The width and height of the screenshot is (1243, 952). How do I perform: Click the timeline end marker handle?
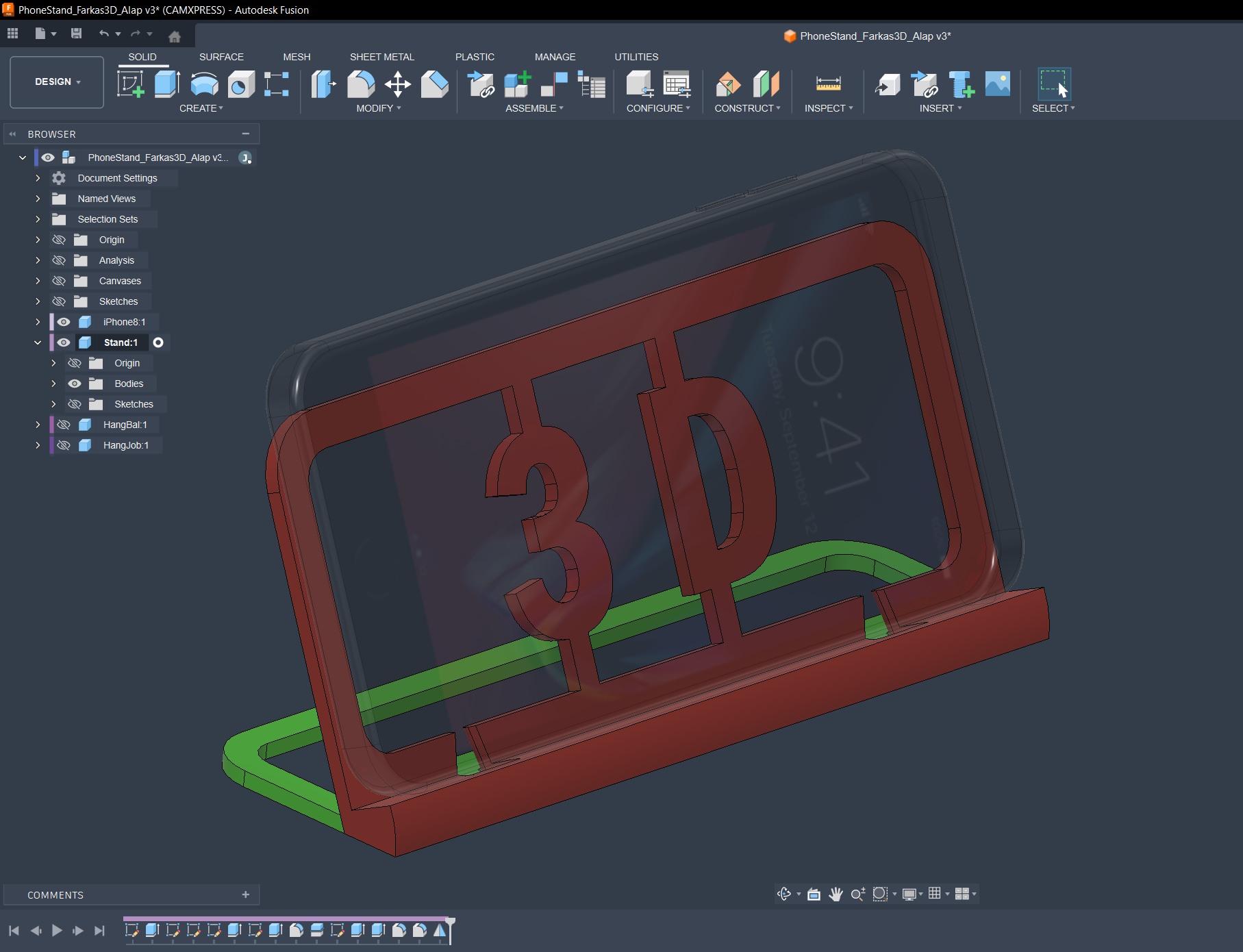pos(450,923)
